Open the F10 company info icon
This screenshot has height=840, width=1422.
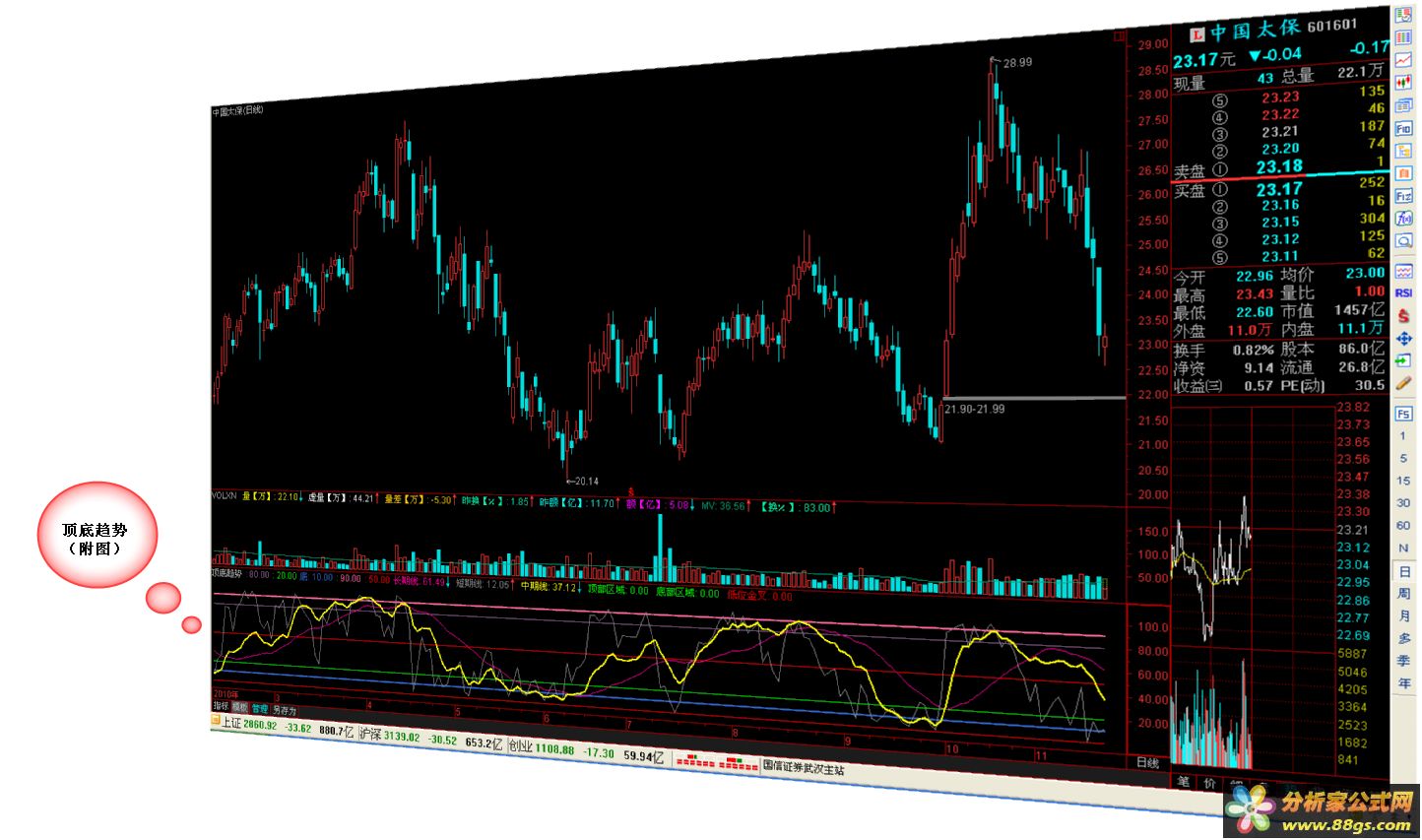pyautogui.click(x=1403, y=129)
